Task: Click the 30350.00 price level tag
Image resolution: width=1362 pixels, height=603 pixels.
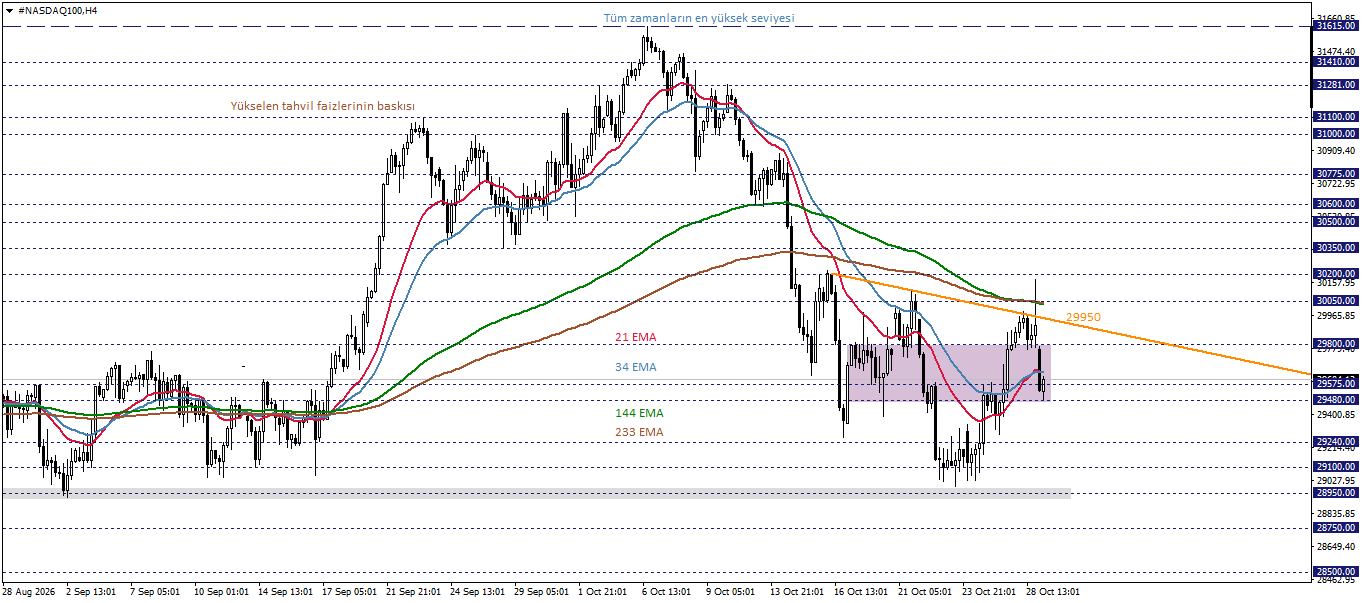Action: click(1335, 248)
